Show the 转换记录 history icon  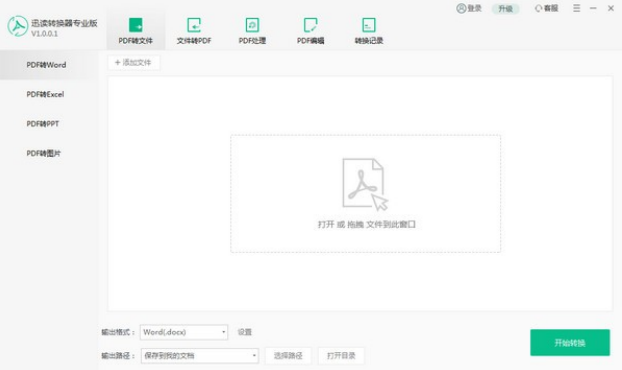coord(369,25)
